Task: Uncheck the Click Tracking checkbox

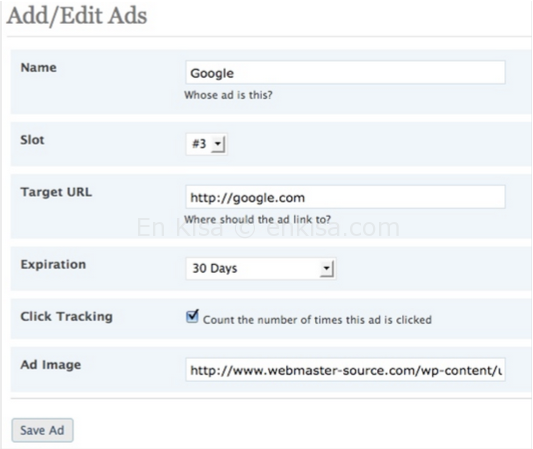Action: pos(192,316)
